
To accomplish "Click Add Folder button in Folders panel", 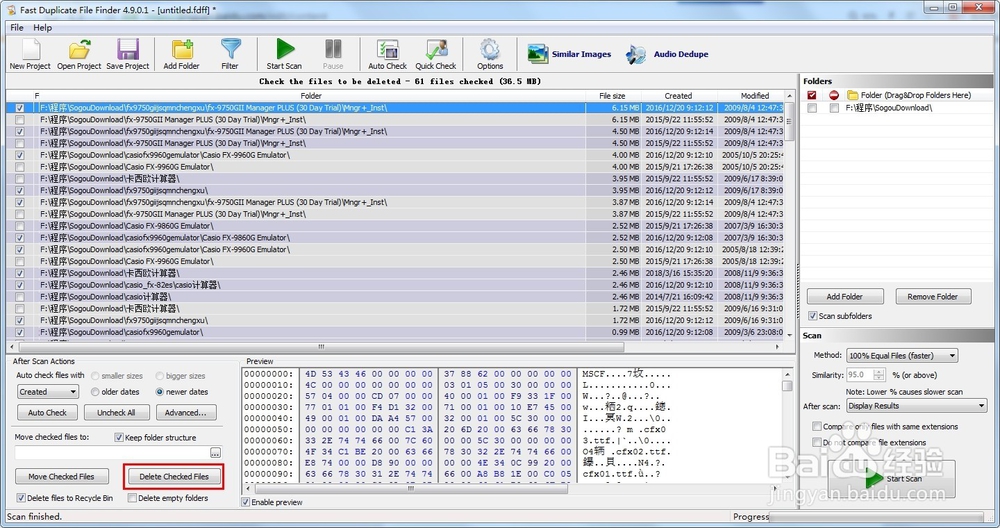I will tap(845, 297).
